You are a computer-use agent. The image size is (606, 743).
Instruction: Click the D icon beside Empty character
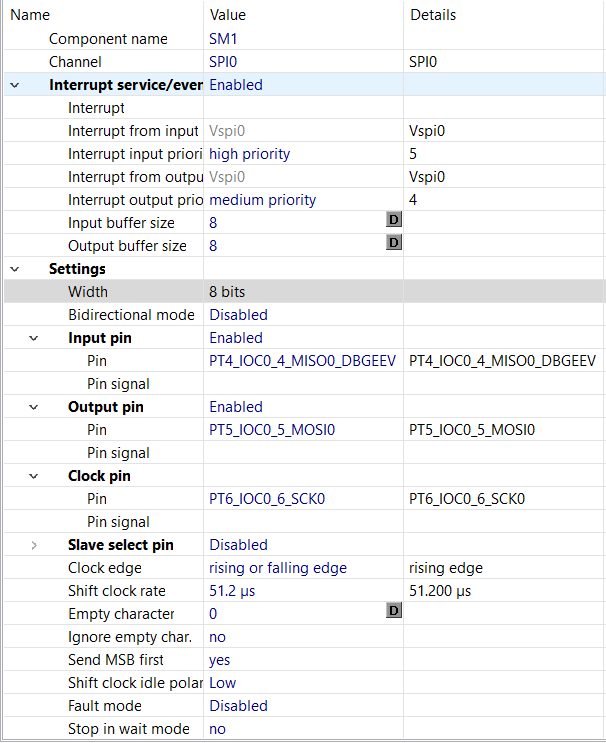(x=394, y=611)
